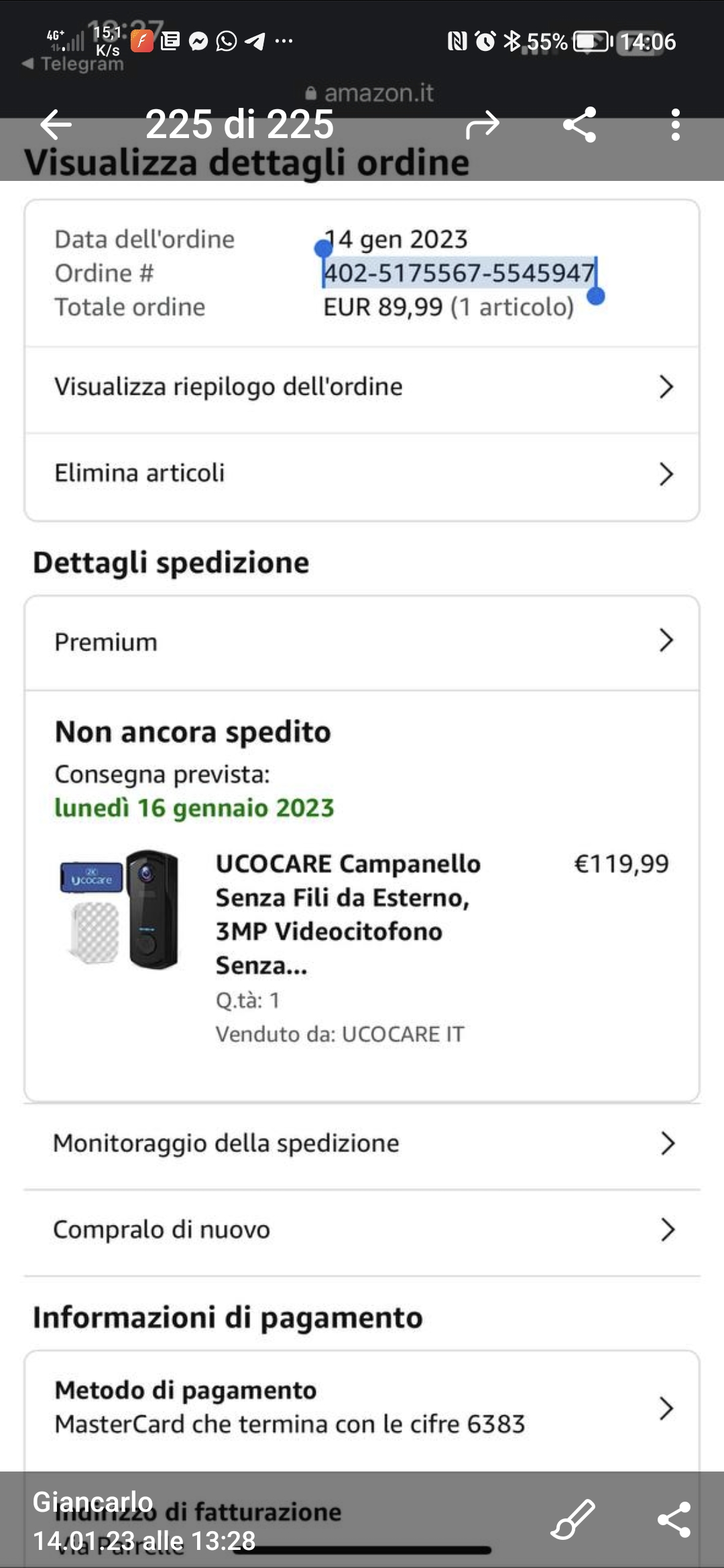Tap the brush edit icon
Viewport: 724px width, 1568px height.
click(x=573, y=1519)
